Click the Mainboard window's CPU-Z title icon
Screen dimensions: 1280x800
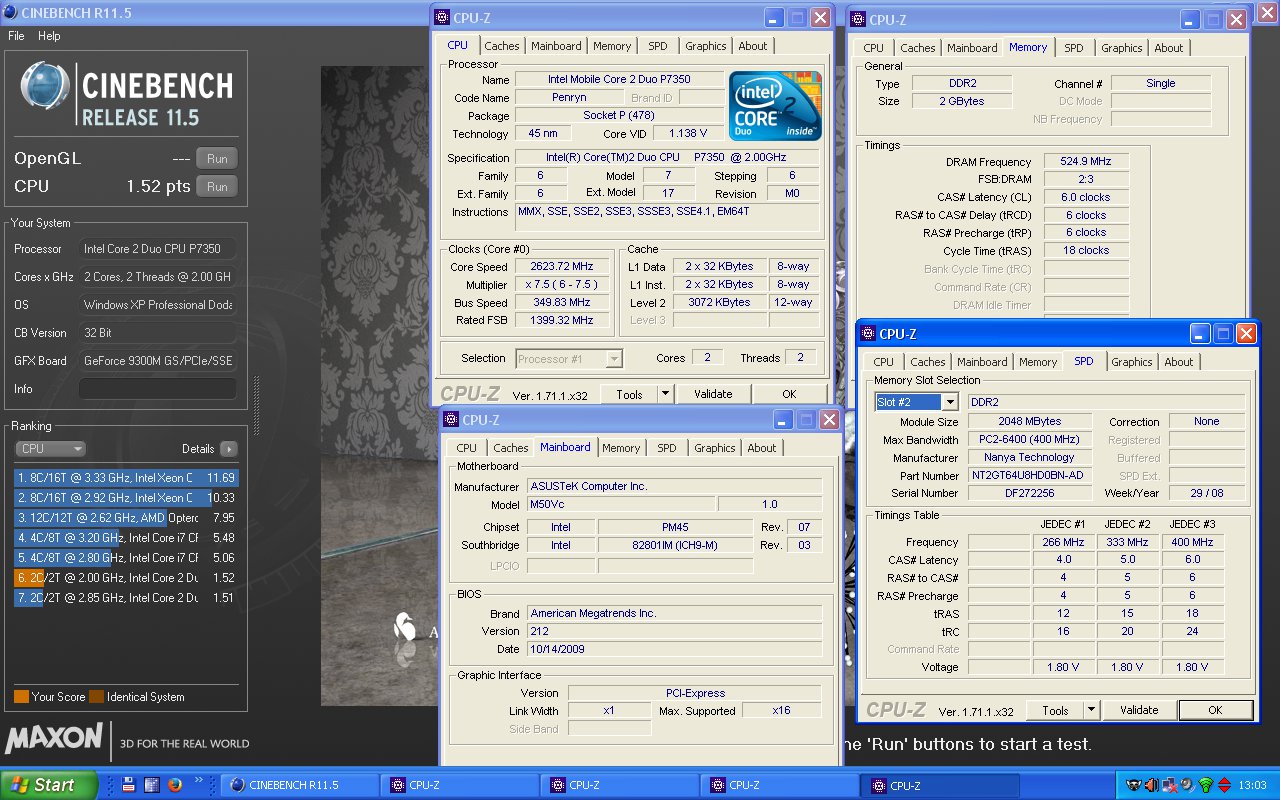pos(452,420)
